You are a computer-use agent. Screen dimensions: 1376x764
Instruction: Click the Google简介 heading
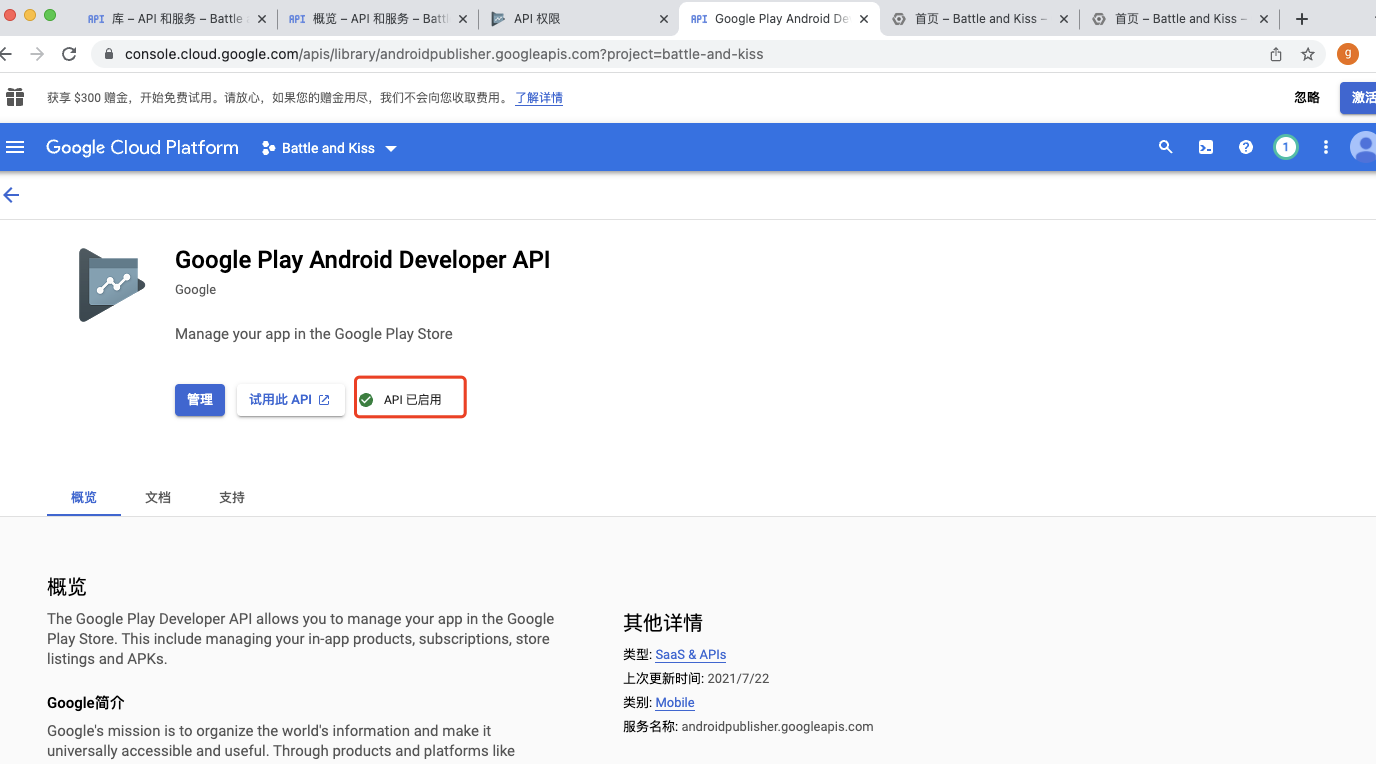(x=86, y=703)
